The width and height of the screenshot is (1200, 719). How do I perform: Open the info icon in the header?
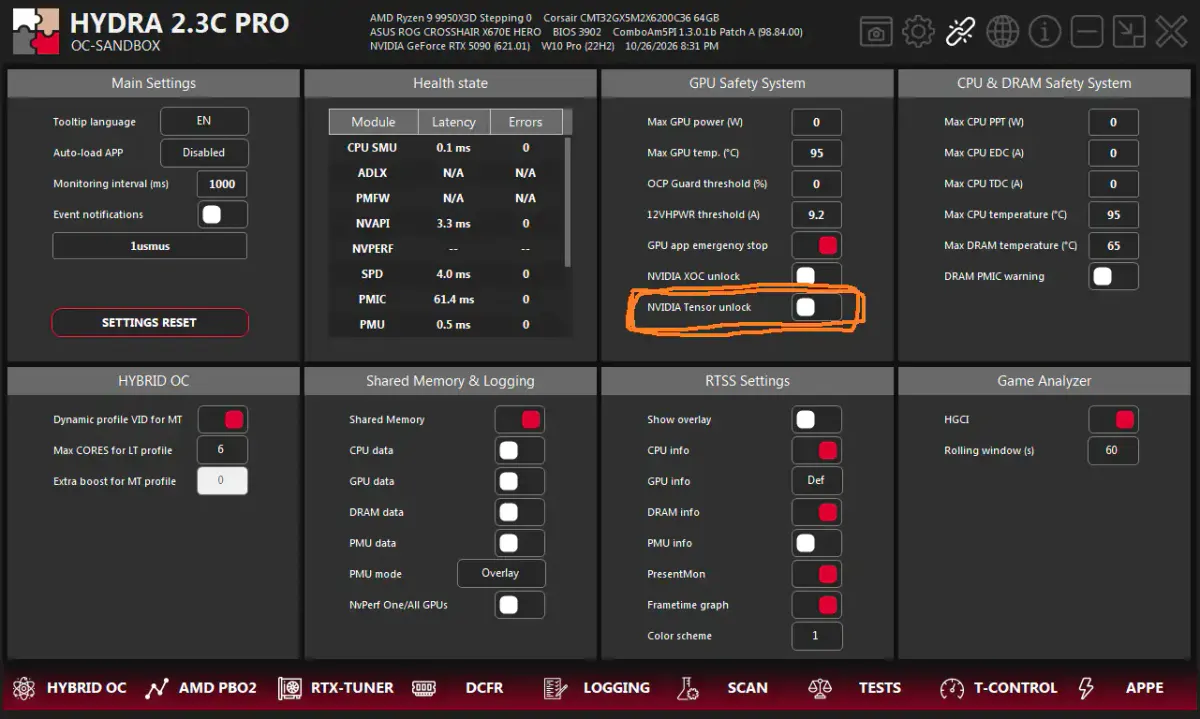coord(1044,32)
